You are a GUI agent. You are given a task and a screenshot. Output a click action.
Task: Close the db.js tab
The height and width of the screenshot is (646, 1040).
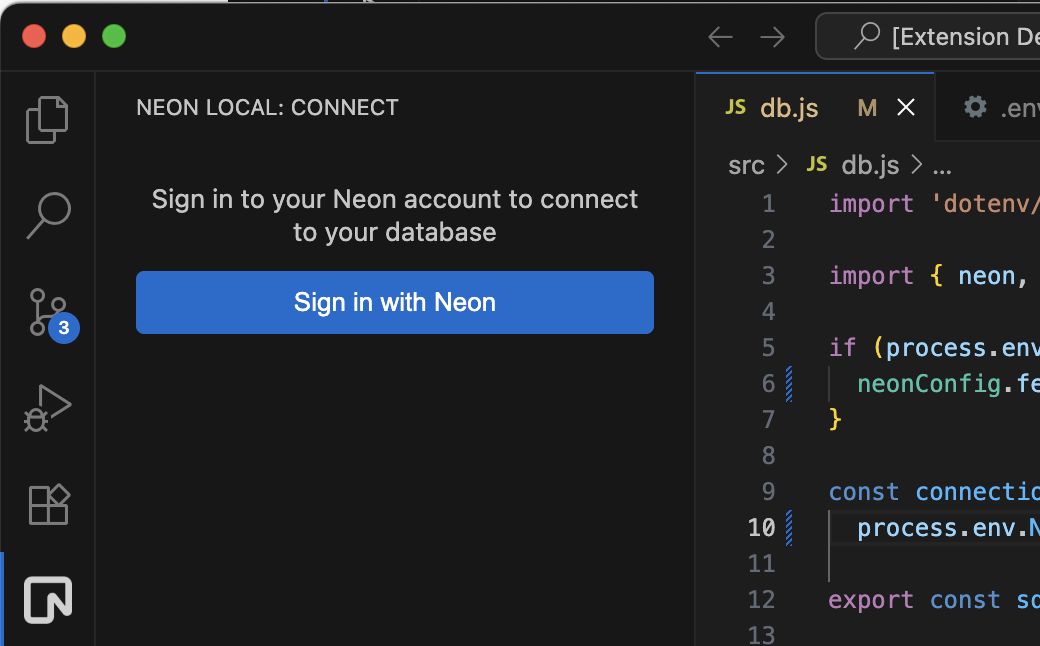click(x=906, y=107)
